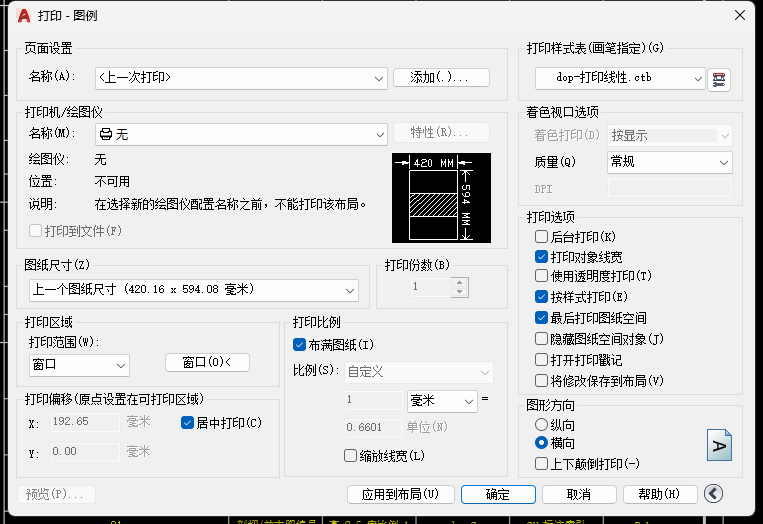Open 帮助(H) help button
The height and width of the screenshot is (524, 763).
[660, 494]
